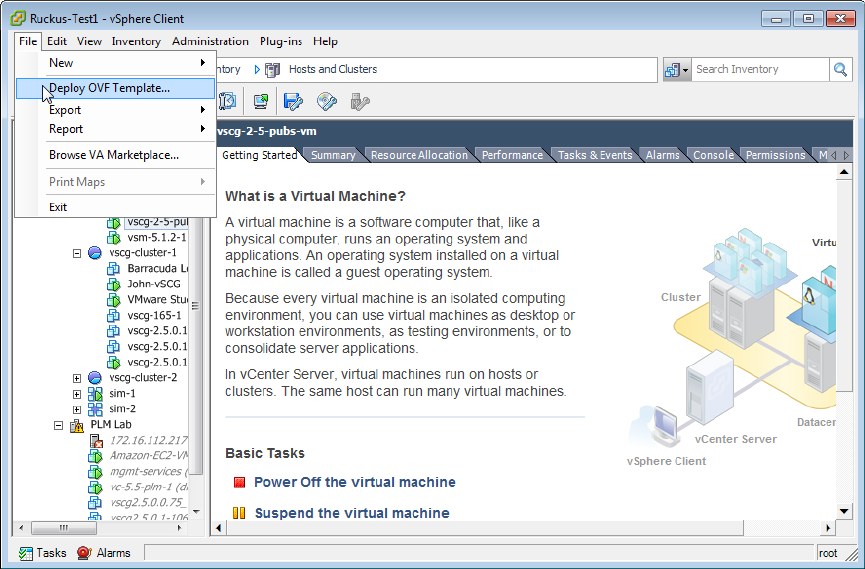Viewport: 865px width, 569px height.
Task: Click Power Off the virtual machine link
Action: (x=355, y=482)
